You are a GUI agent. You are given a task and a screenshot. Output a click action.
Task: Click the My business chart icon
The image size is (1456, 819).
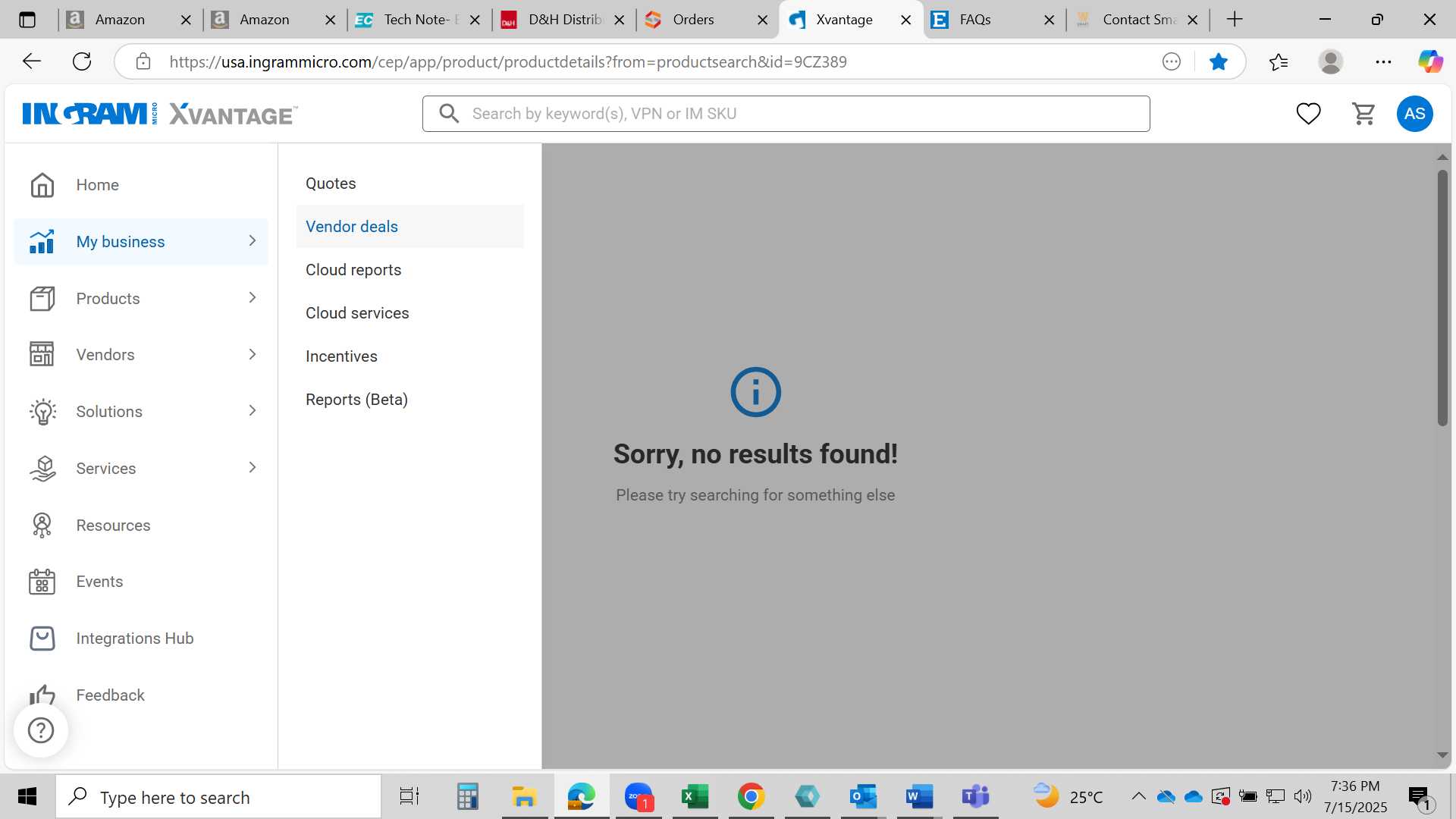point(42,242)
